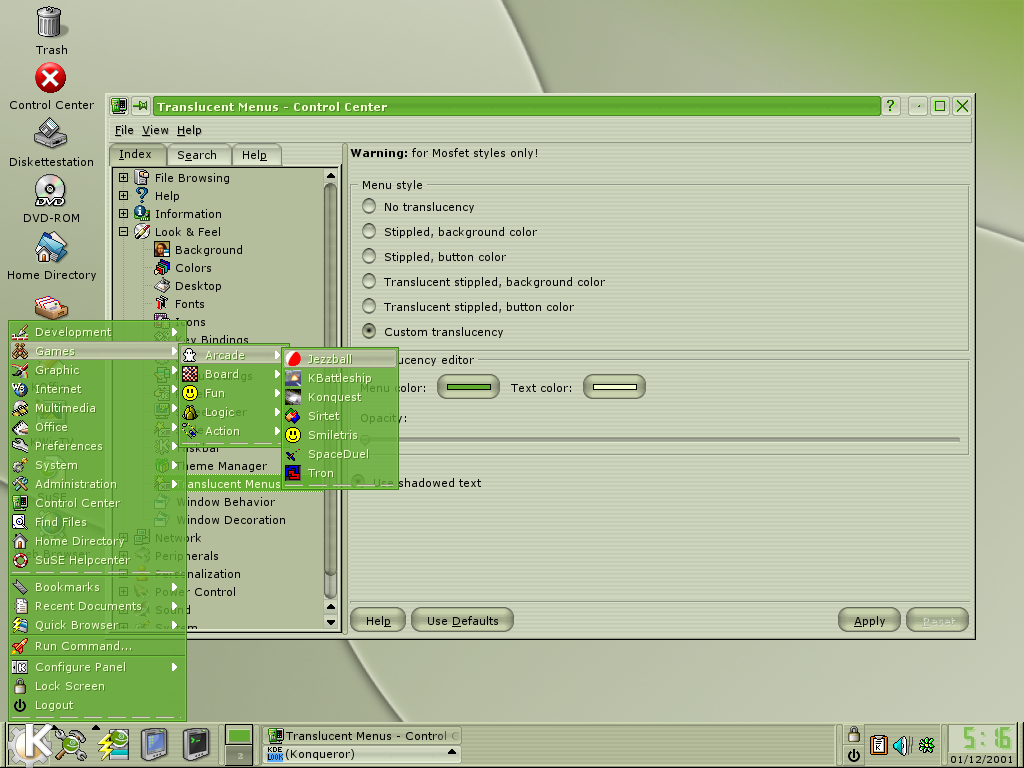The height and width of the screenshot is (768, 1024).
Task: Select Translucent stippled, button color
Action: pos(369,306)
